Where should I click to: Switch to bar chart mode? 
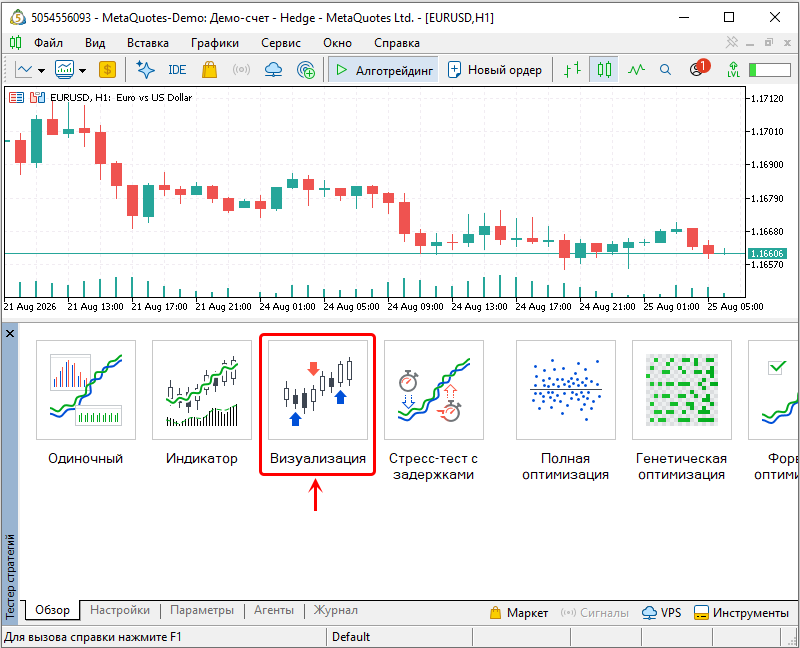[x=572, y=69]
